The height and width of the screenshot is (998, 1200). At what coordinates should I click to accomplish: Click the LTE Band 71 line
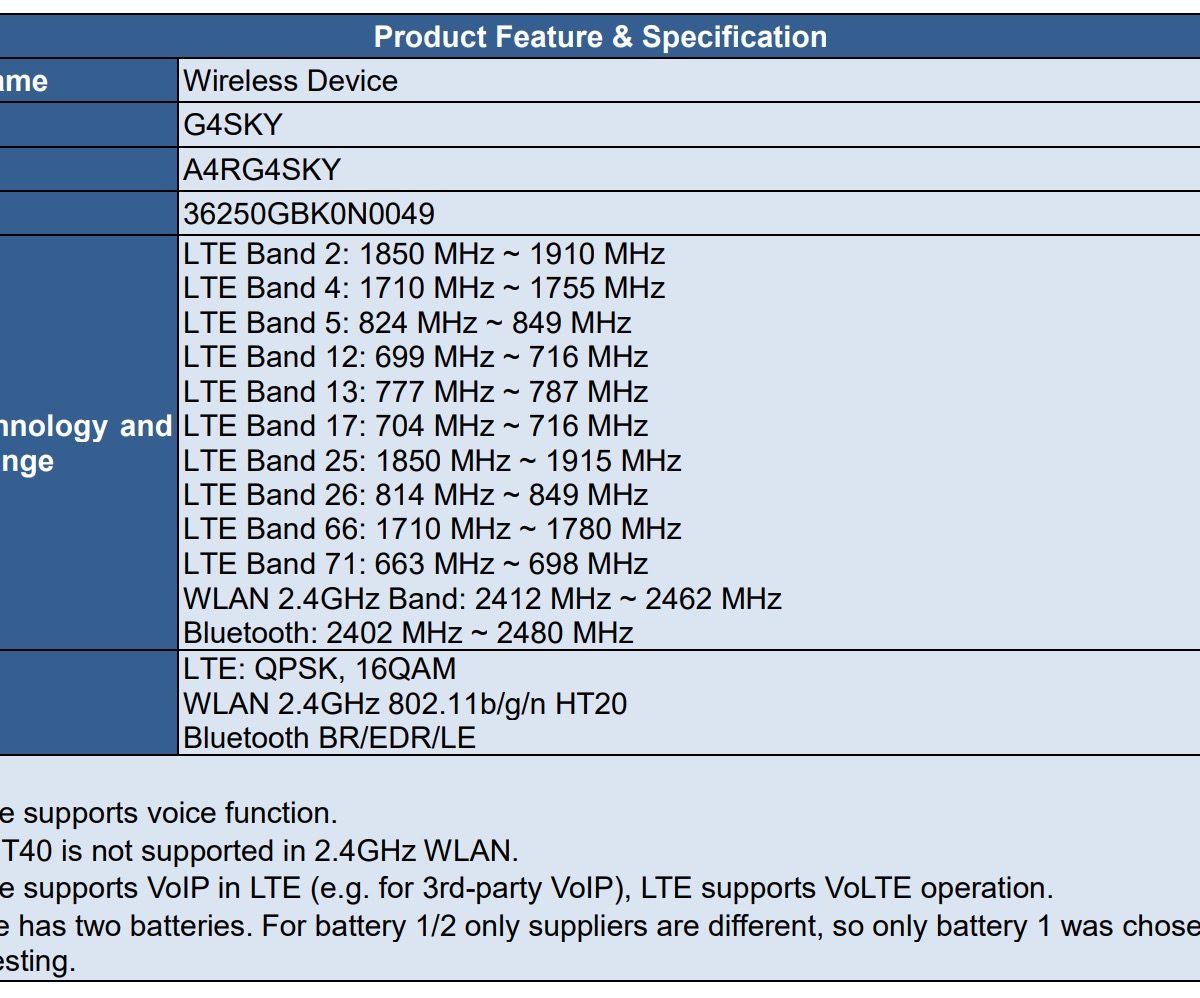point(416,564)
